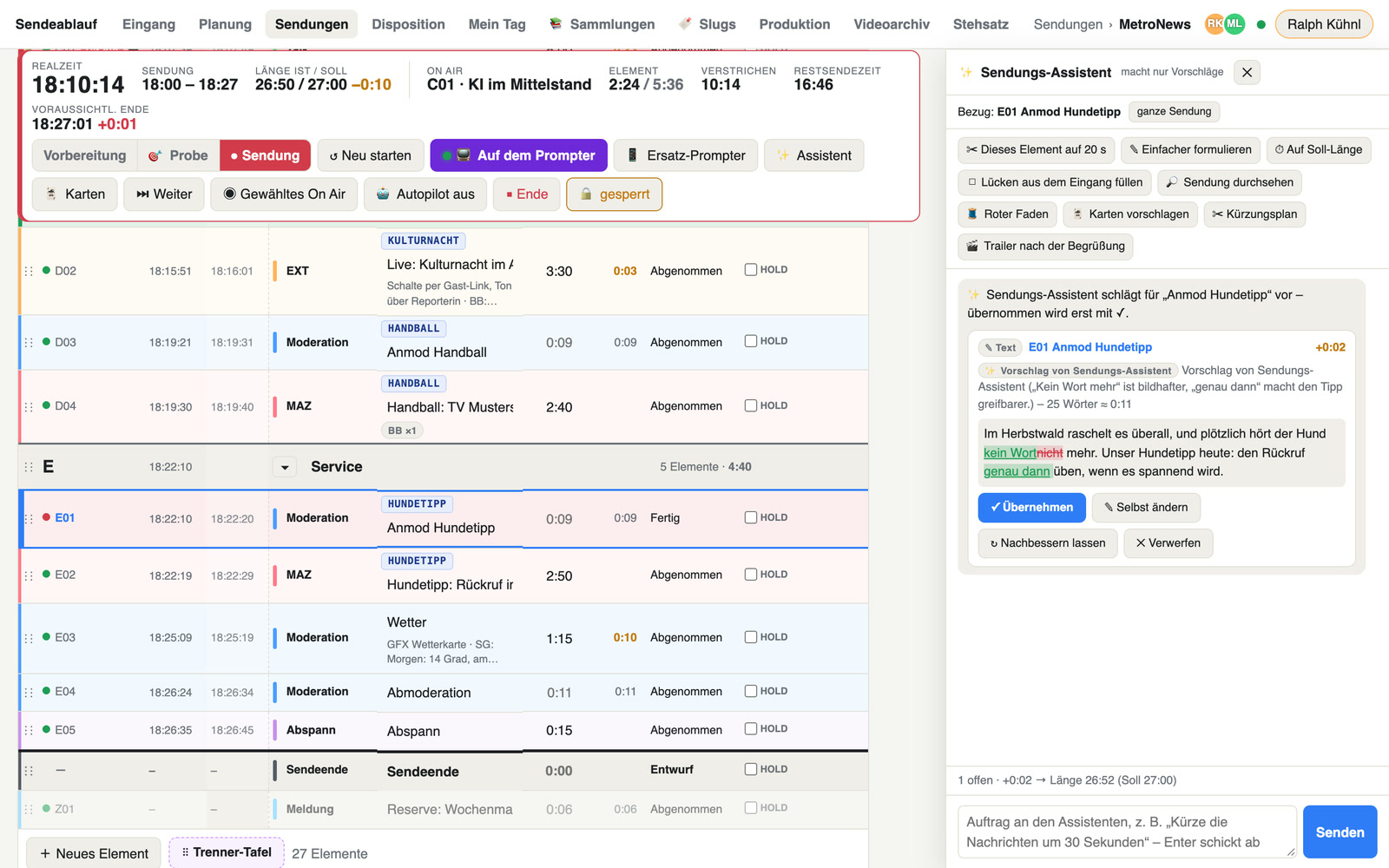Toggle Autopilot aus button
Image resolution: width=1389 pixels, height=868 pixels.
click(425, 194)
